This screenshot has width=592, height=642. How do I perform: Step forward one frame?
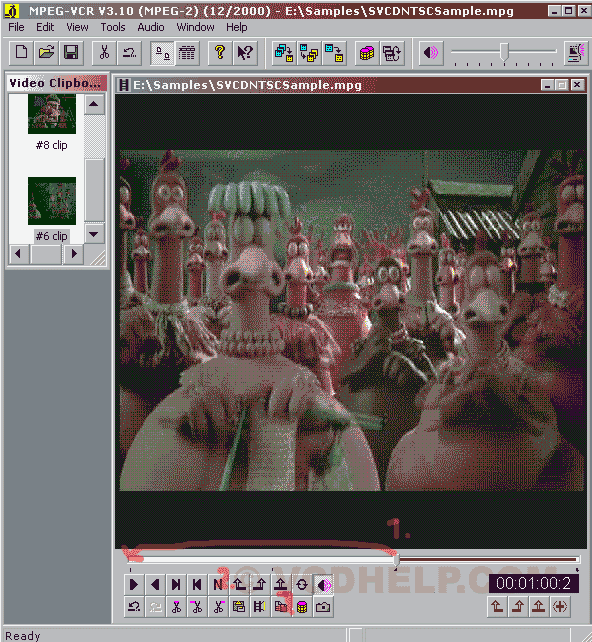point(176,584)
